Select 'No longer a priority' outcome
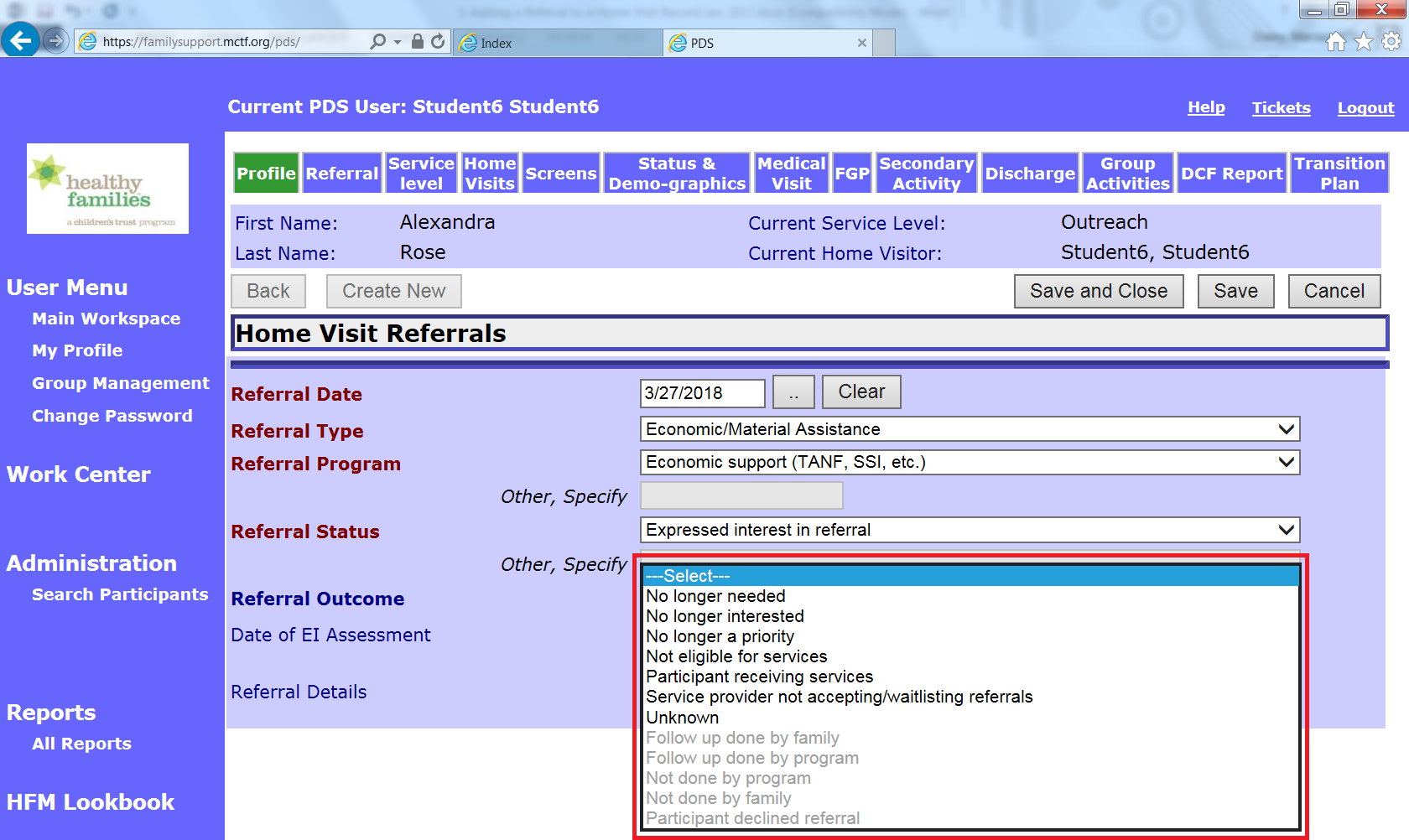This screenshot has width=1409, height=840. (970, 636)
